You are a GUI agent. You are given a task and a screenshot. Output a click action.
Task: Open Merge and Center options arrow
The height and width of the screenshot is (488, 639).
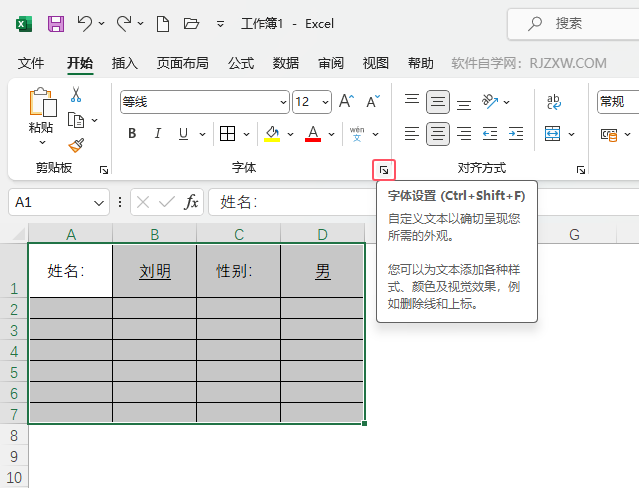[571, 134]
